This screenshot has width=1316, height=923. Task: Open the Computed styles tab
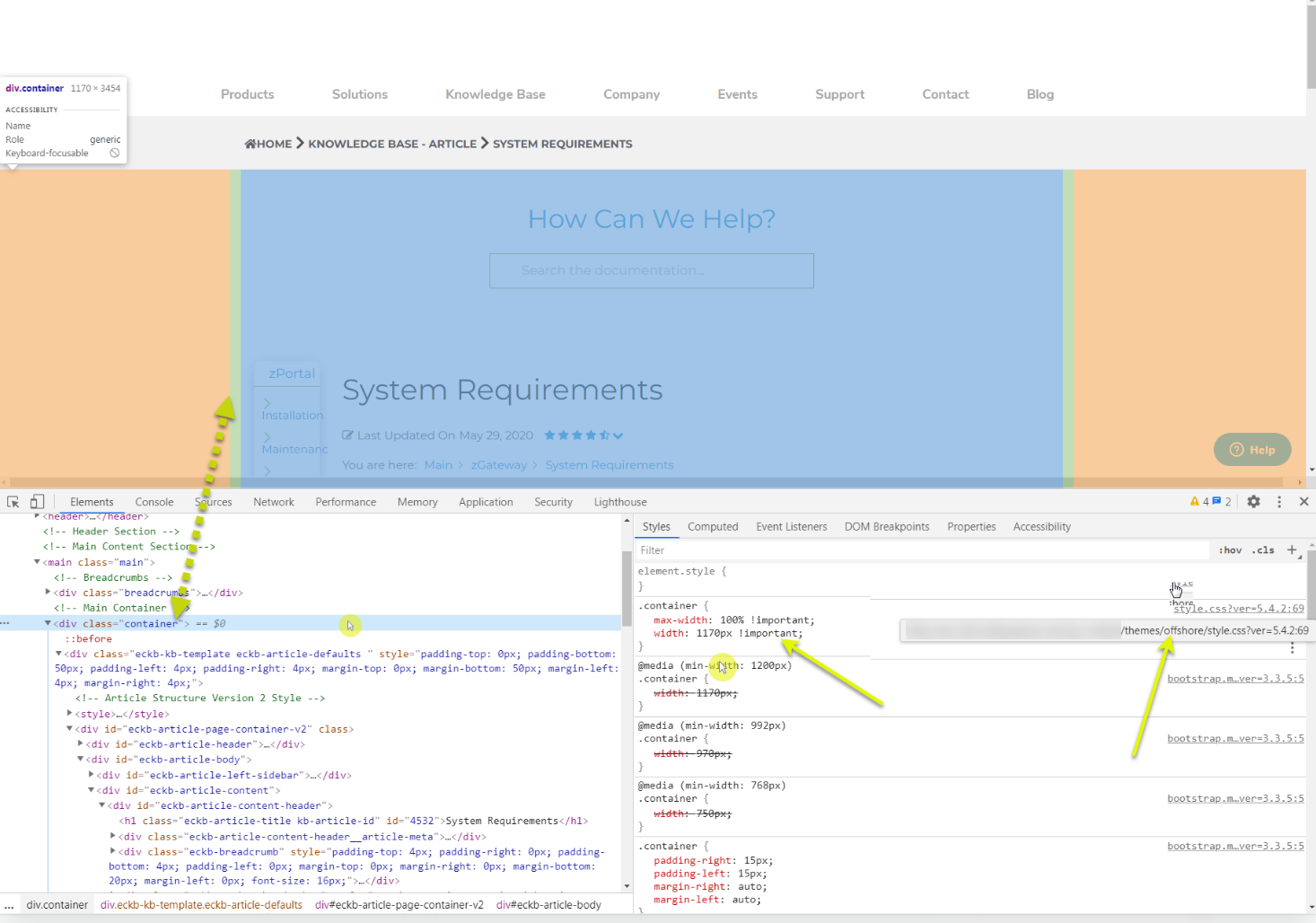click(713, 527)
